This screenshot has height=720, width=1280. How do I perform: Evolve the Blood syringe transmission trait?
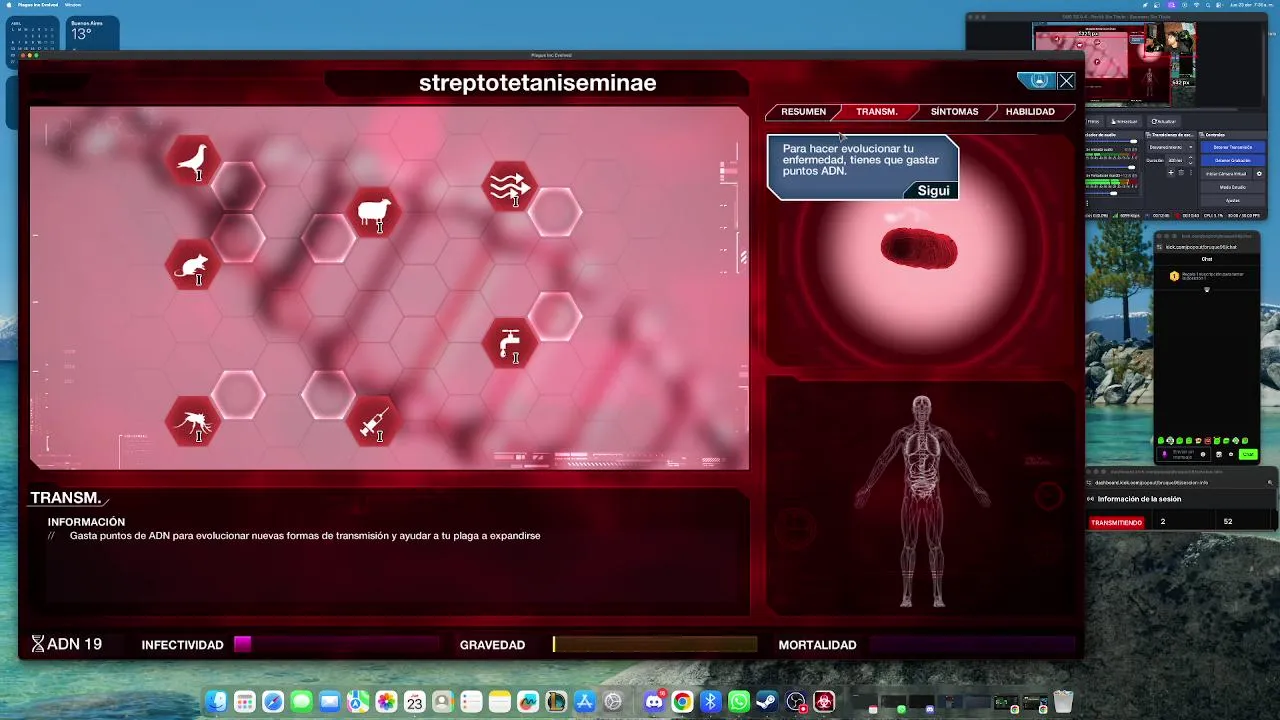click(373, 422)
